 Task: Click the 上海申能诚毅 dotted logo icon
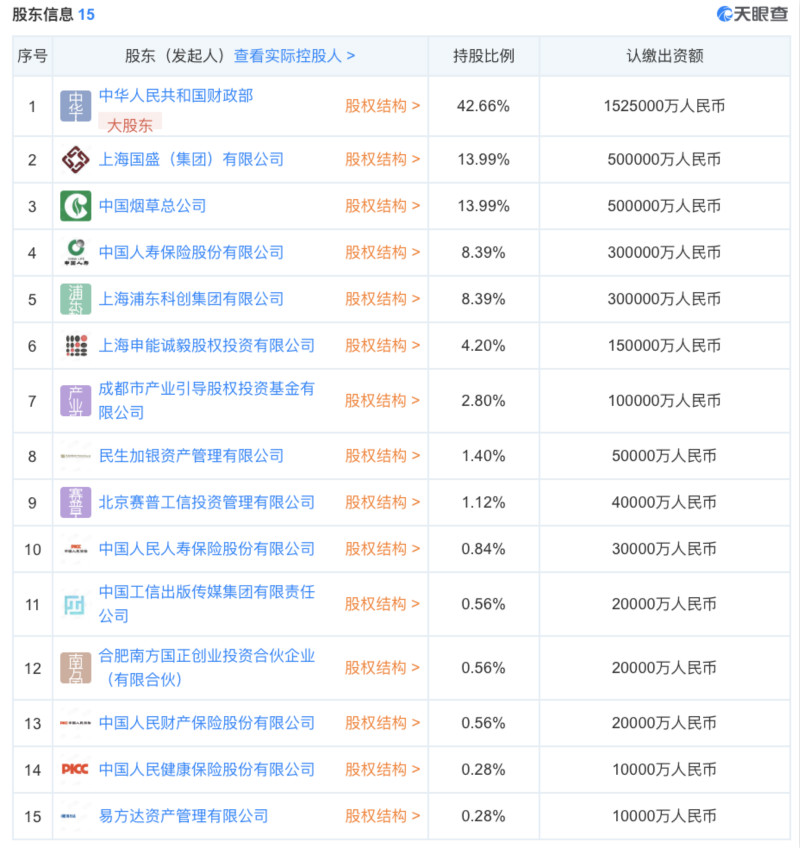click(x=75, y=345)
